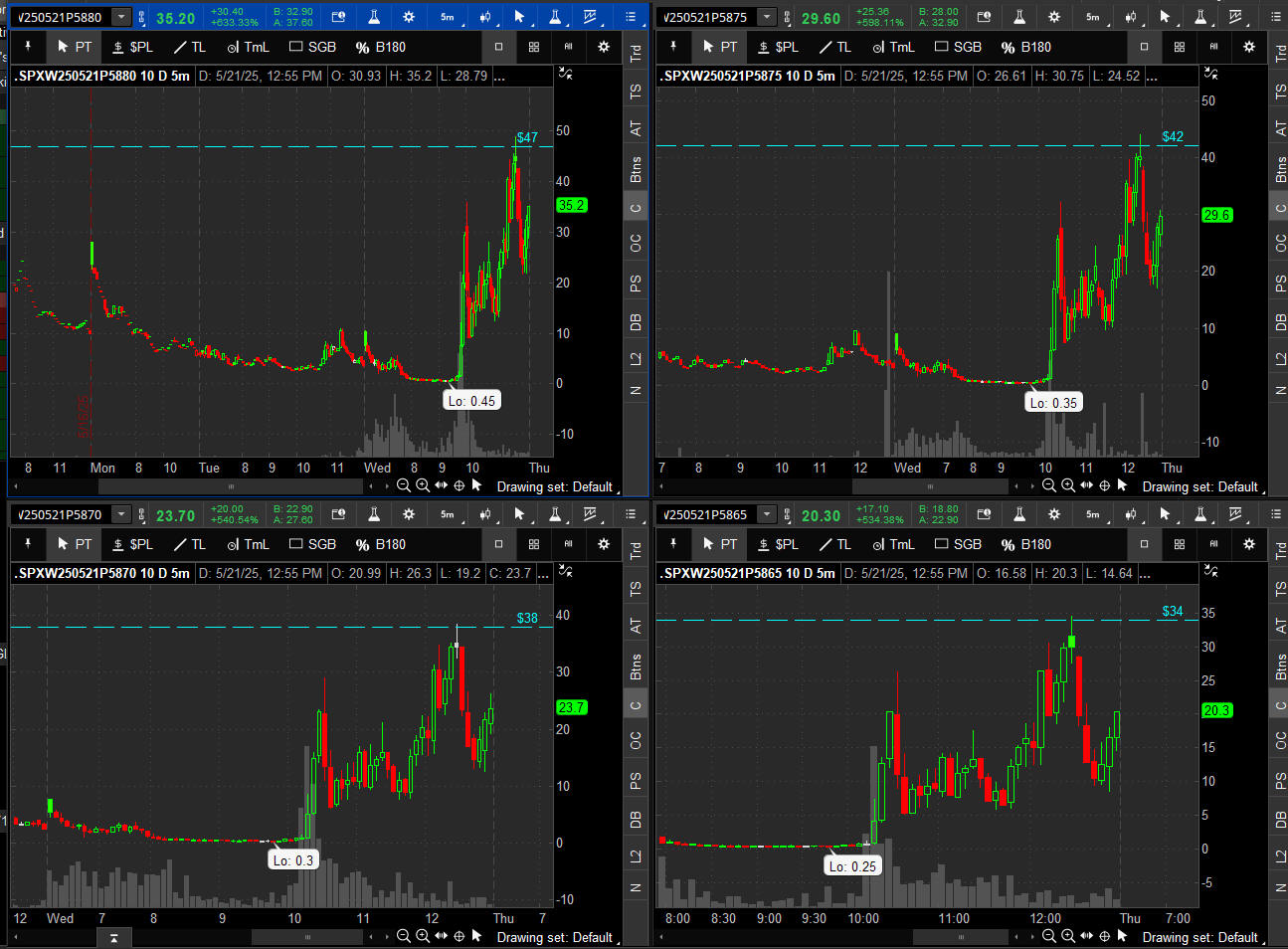Zoom in on the 5880 chart
This screenshot has height=949, width=1288.
[x=422, y=485]
